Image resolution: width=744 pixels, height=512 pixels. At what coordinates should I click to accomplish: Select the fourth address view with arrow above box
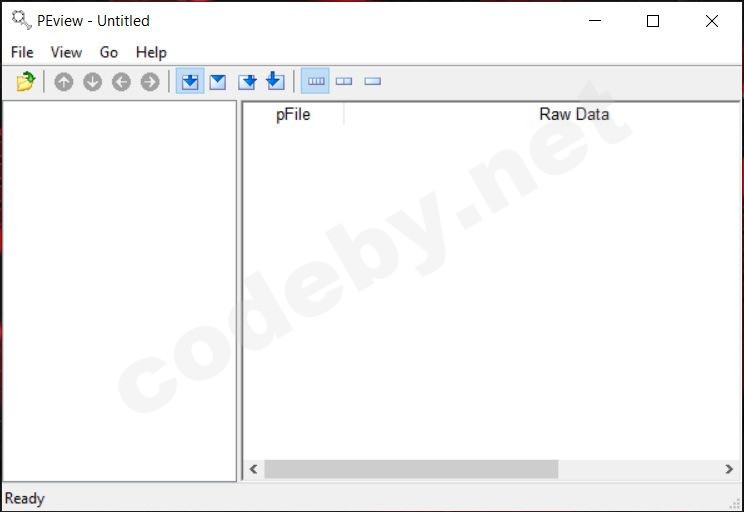[x=275, y=81]
